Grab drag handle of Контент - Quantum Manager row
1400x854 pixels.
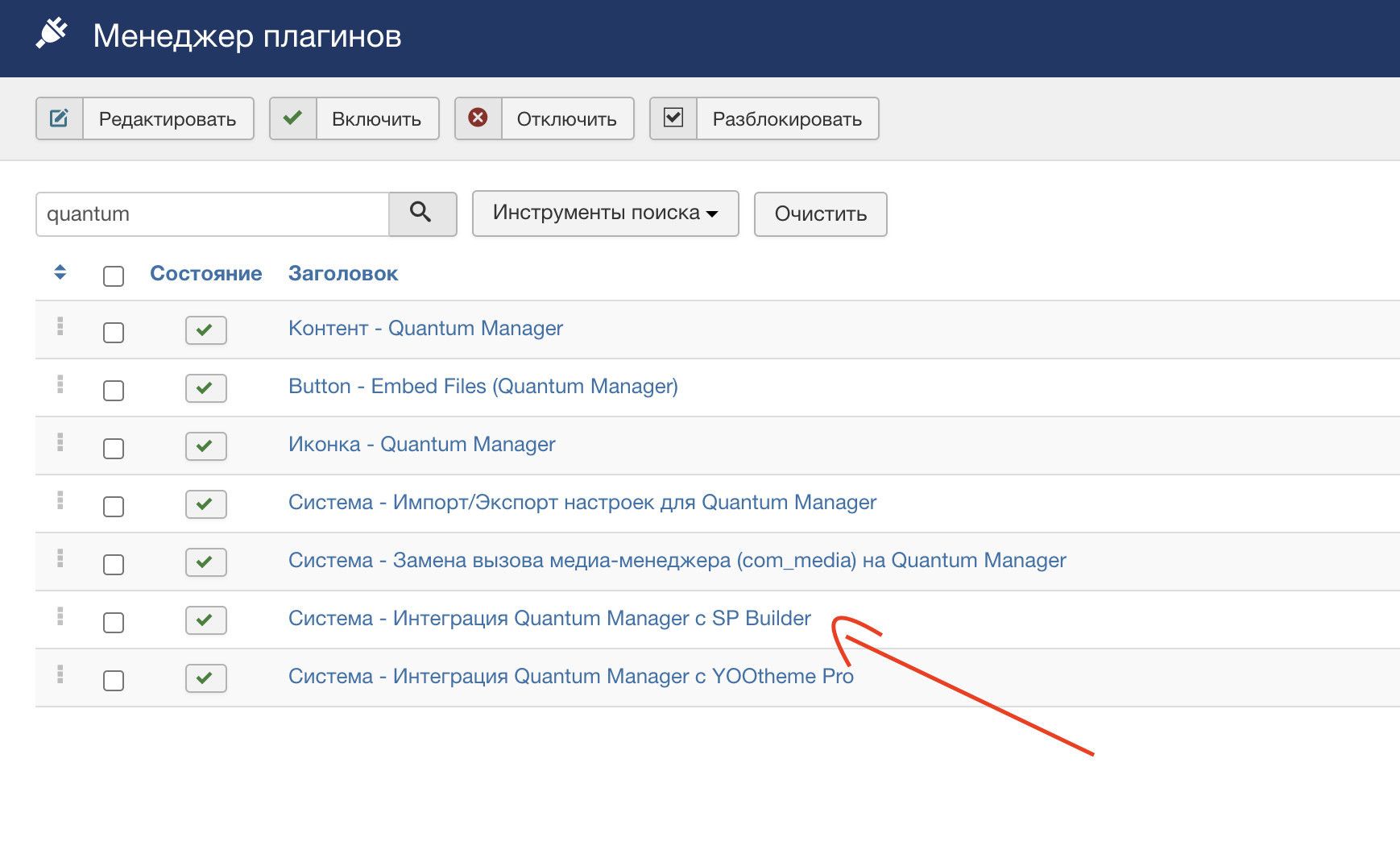60,327
